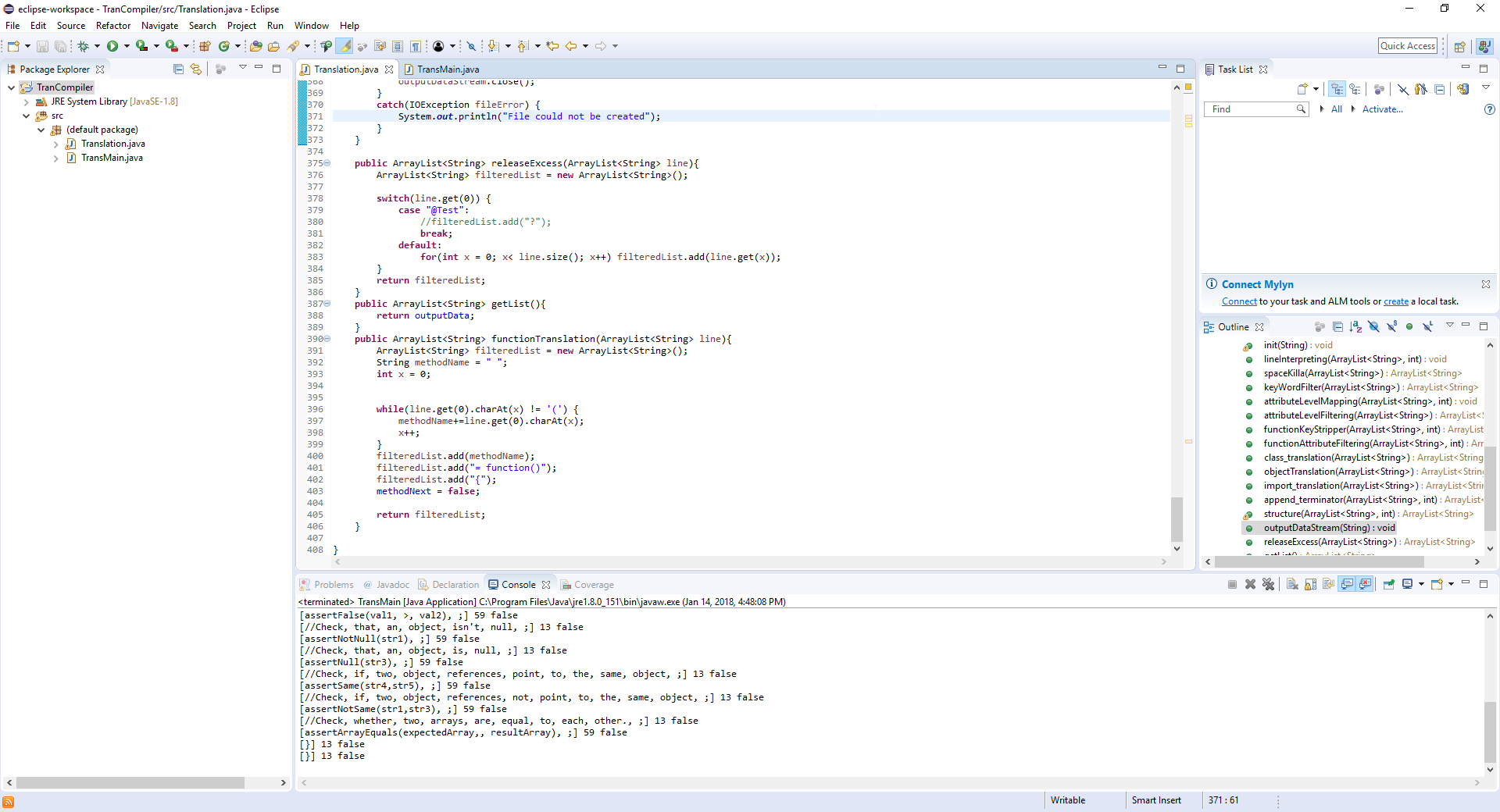Click the editor vertical scrollbar thumb
The height and width of the screenshot is (812, 1500).
pyautogui.click(x=1177, y=519)
